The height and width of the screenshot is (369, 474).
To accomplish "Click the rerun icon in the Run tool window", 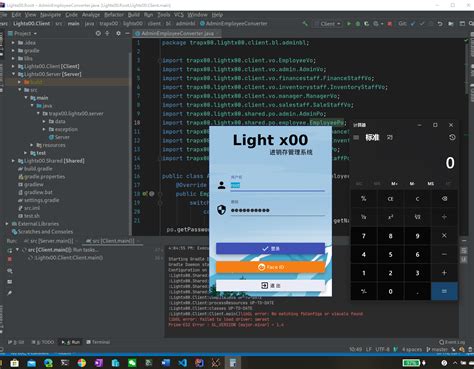I will pyautogui.click(x=10, y=250).
